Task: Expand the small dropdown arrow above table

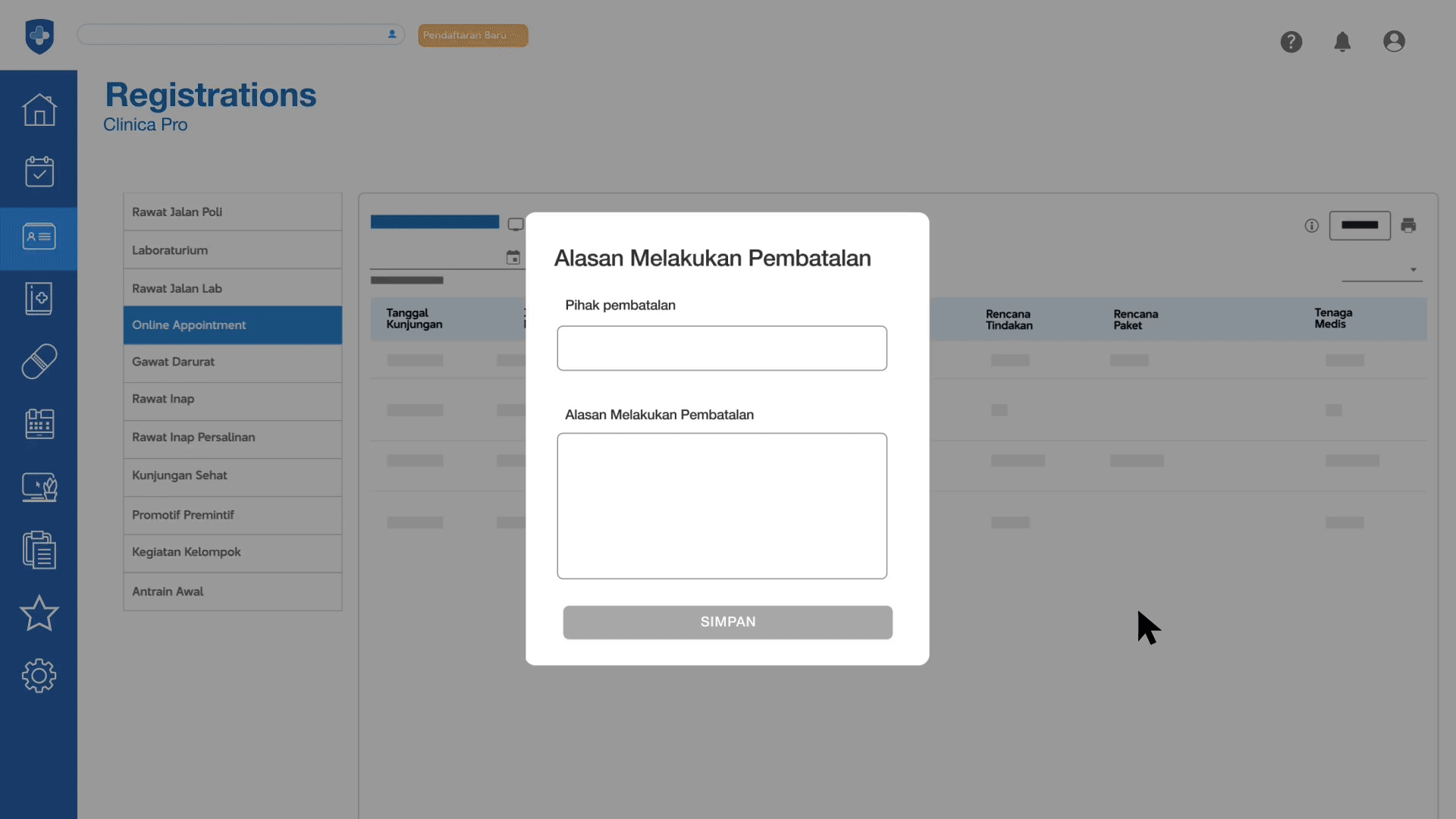Action: tap(1413, 270)
